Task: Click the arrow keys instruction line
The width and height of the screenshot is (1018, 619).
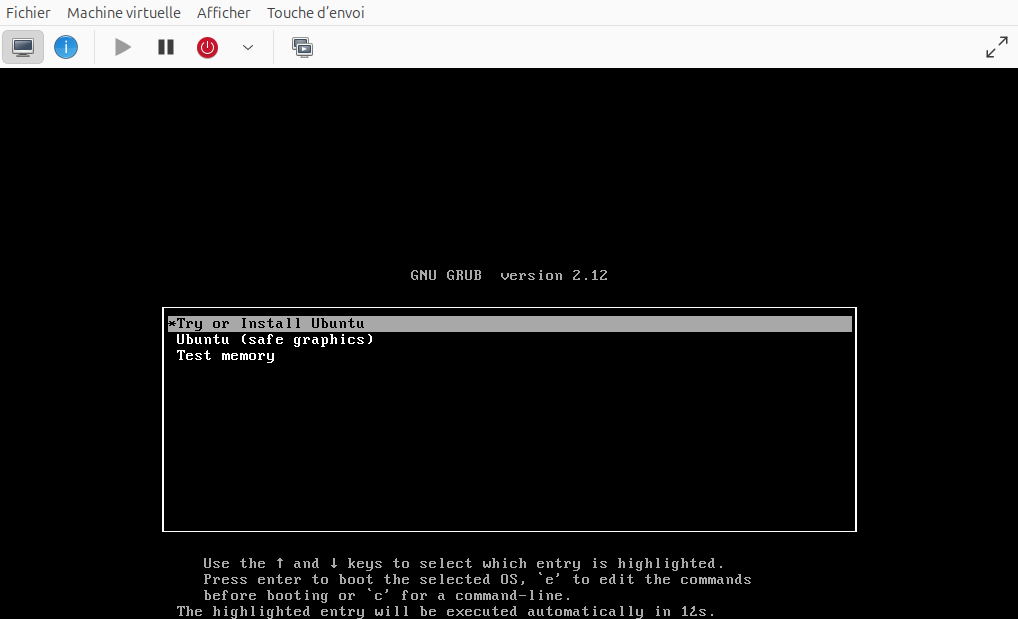Action: [463, 564]
